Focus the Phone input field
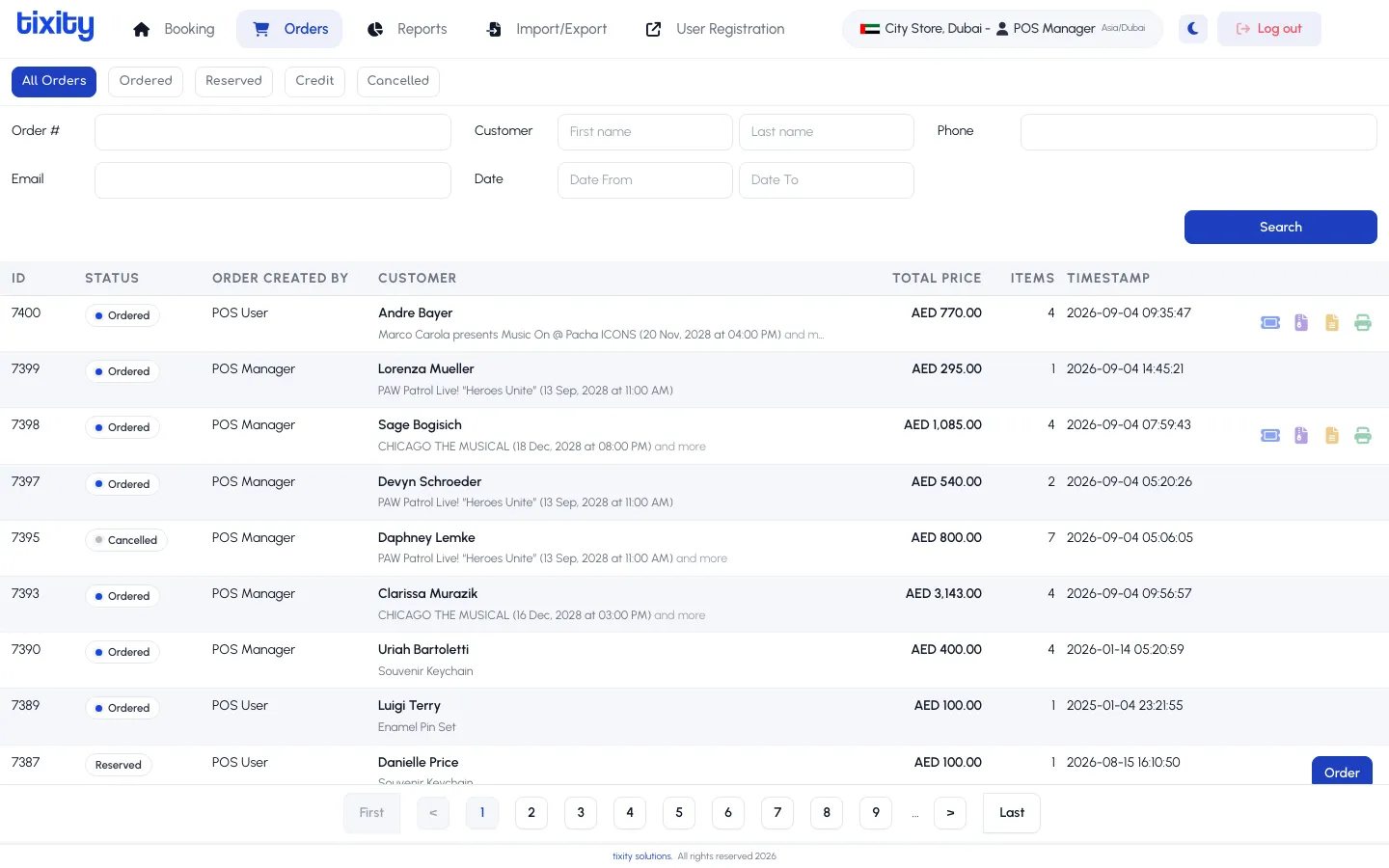This screenshot has height=868, width=1389. tap(1199, 132)
